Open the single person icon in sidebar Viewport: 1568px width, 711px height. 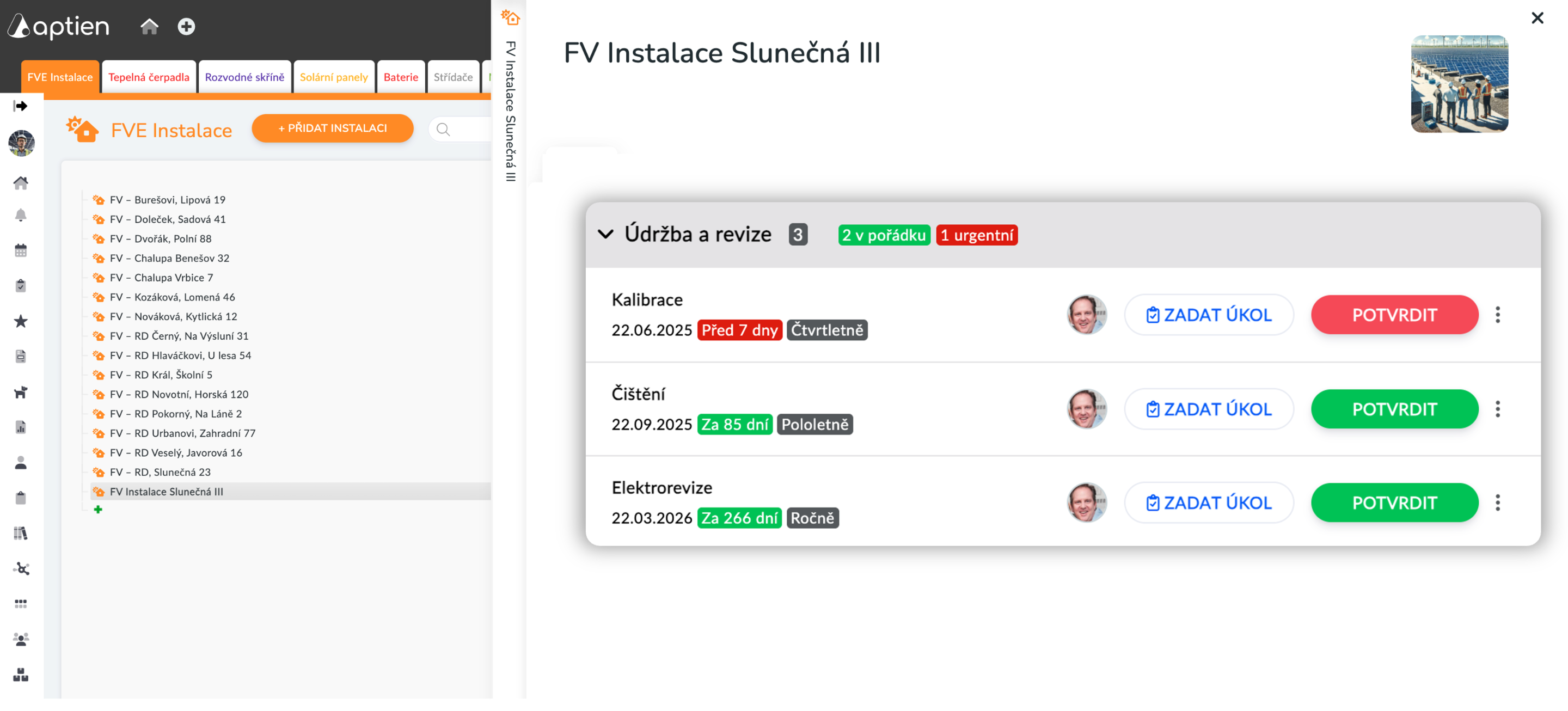click(21, 463)
